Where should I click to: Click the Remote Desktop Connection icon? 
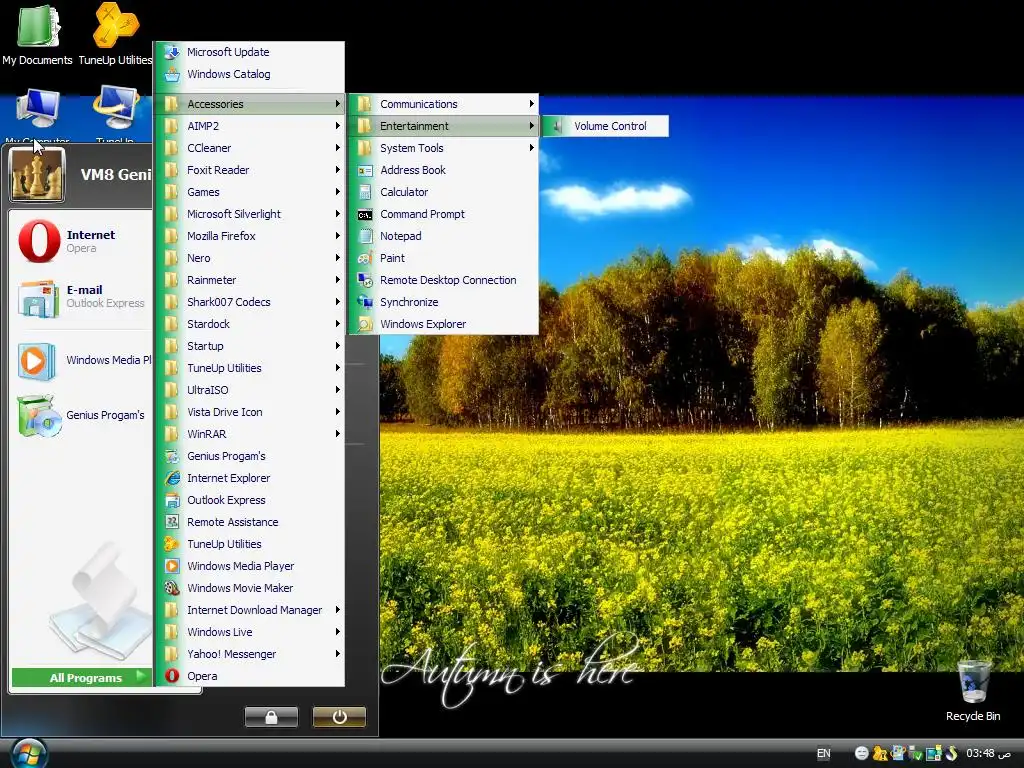tap(365, 280)
